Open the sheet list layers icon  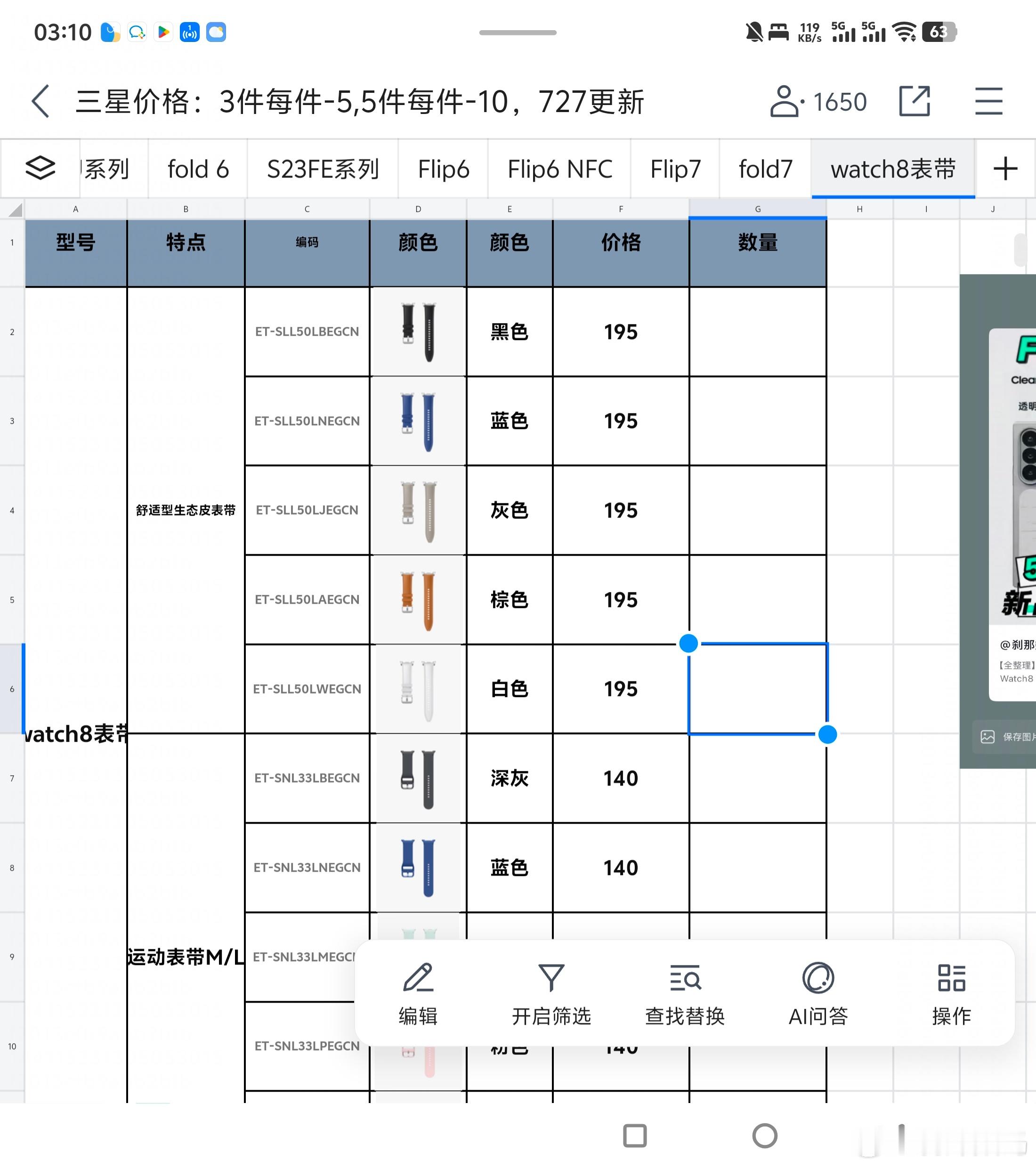(40, 168)
